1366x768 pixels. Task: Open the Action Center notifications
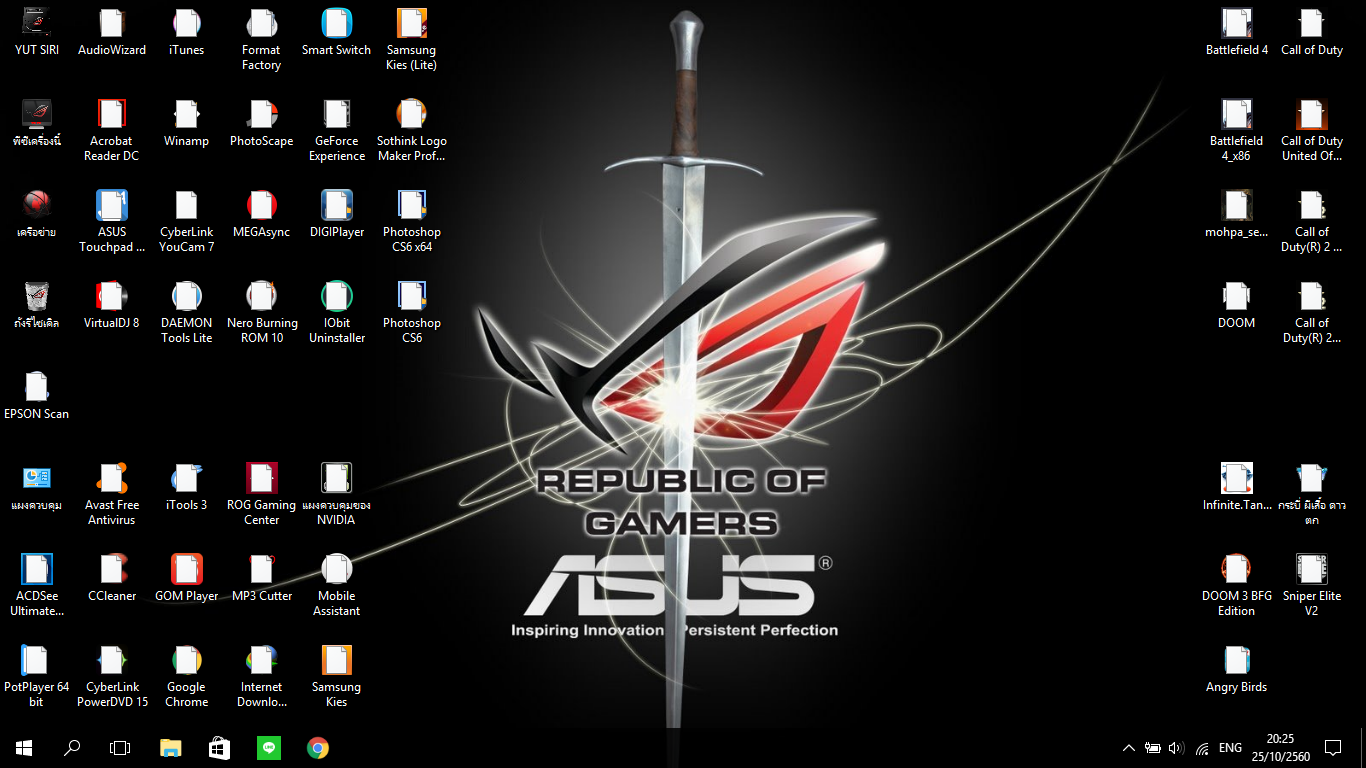(1332, 747)
